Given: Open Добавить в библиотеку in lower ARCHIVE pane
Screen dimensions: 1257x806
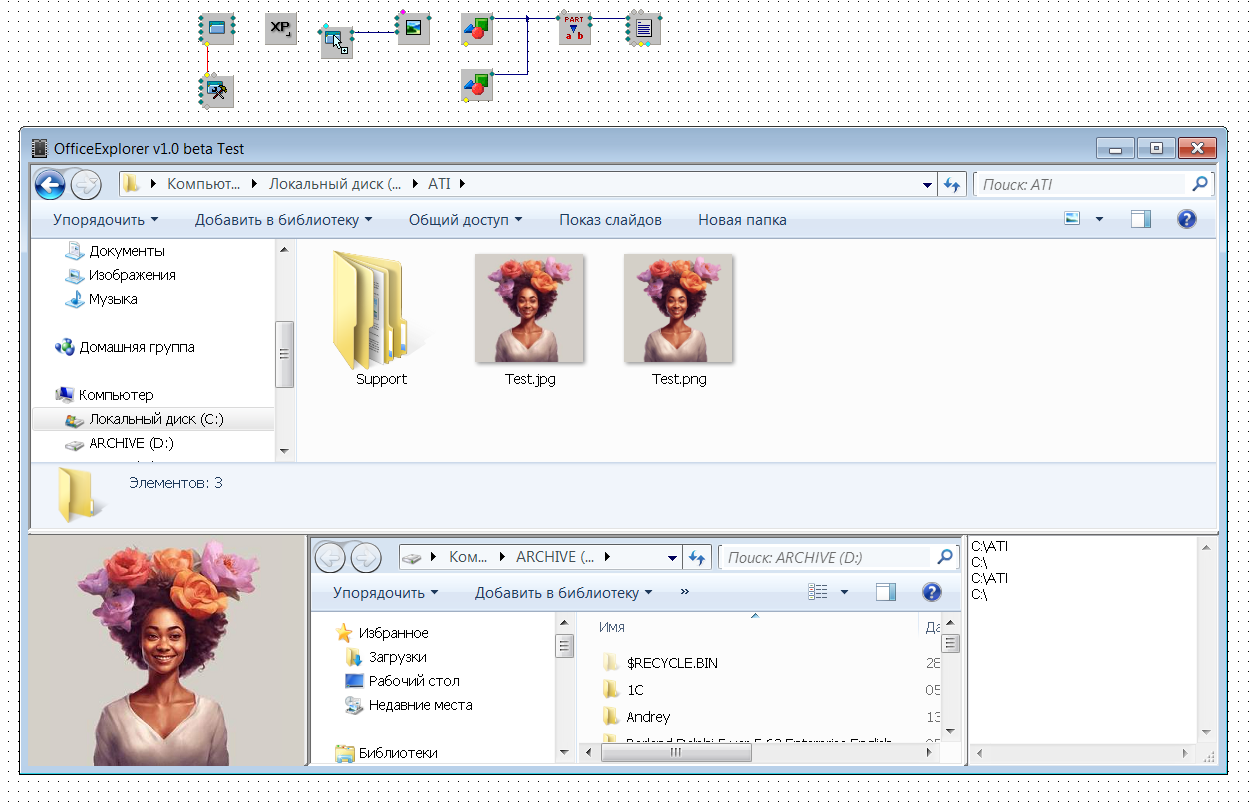Looking at the screenshot, I should click(563, 592).
